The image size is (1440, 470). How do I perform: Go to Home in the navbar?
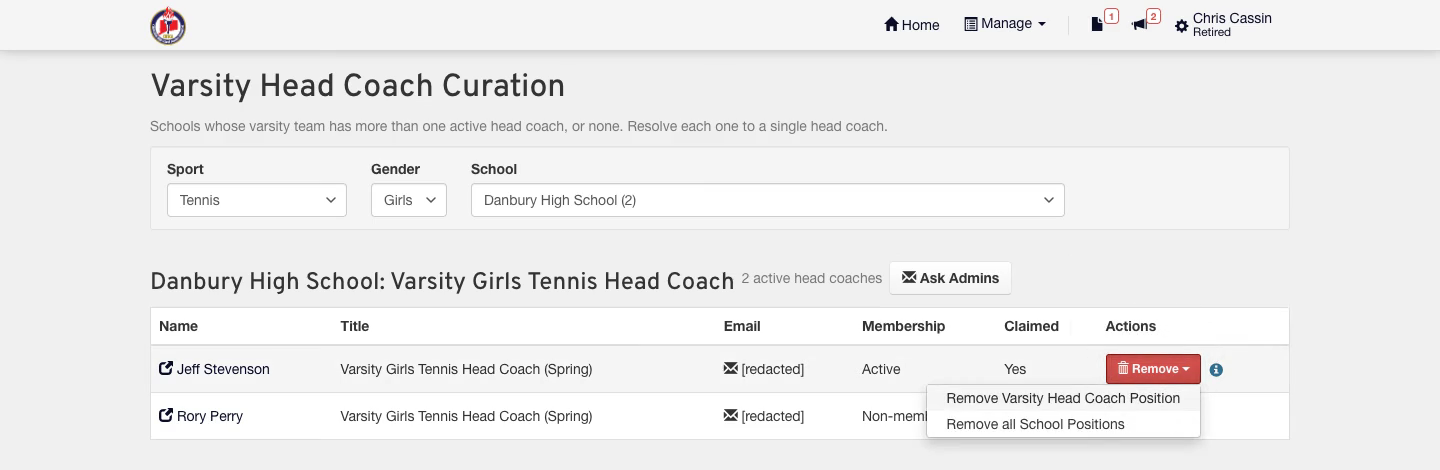pyautogui.click(x=912, y=25)
